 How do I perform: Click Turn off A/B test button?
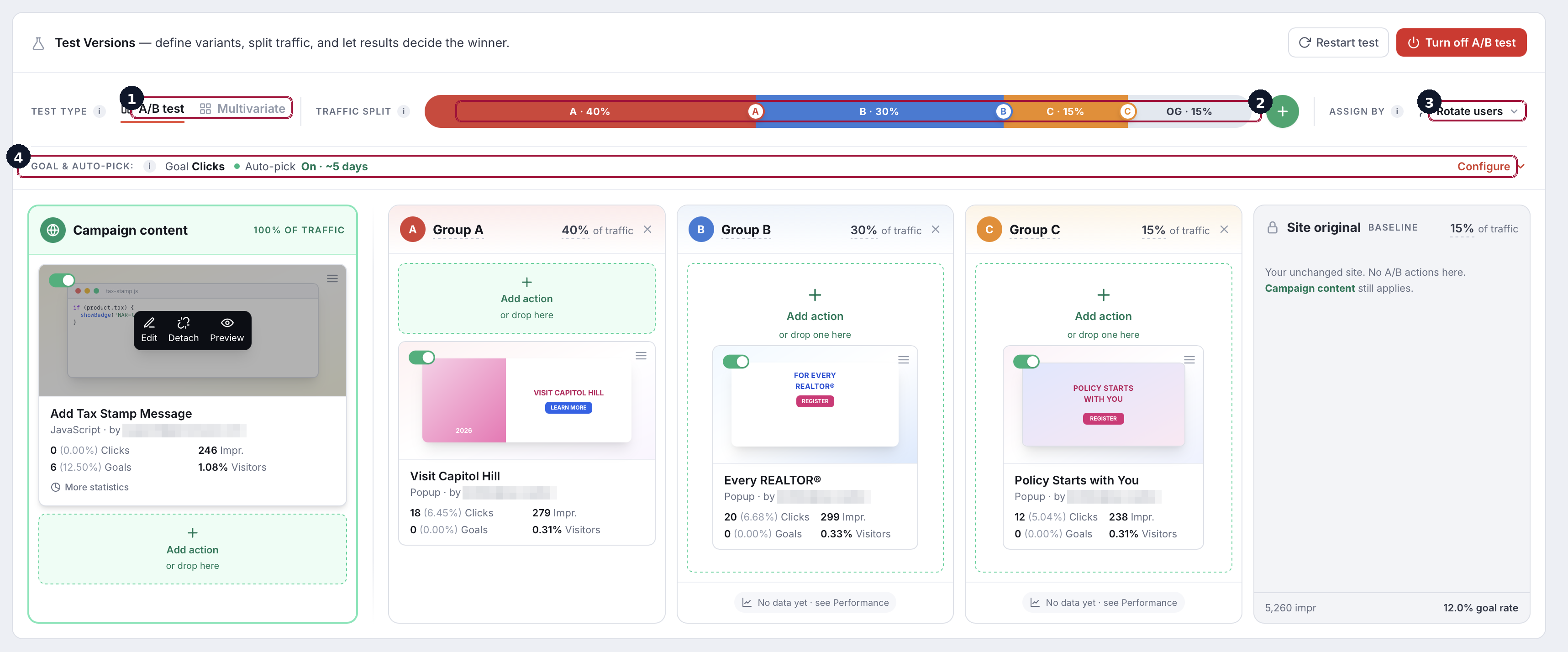click(1461, 42)
